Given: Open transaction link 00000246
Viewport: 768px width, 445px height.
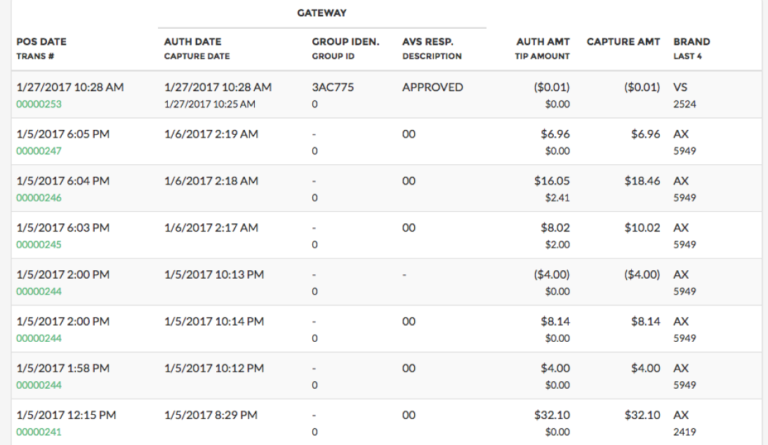Looking at the screenshot, I should click(39, 198).
